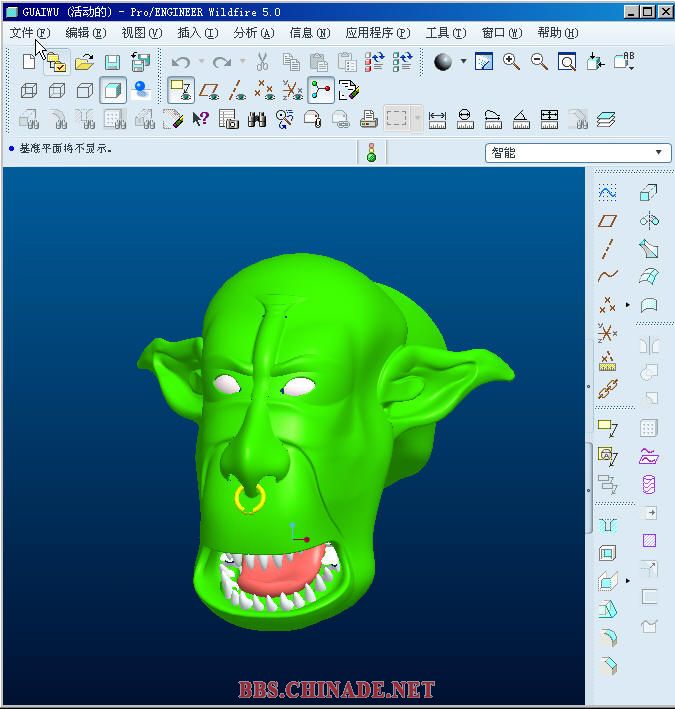Open the set working directory icon
This screenshot has height=709, width=675.
[x=57, y=62]
